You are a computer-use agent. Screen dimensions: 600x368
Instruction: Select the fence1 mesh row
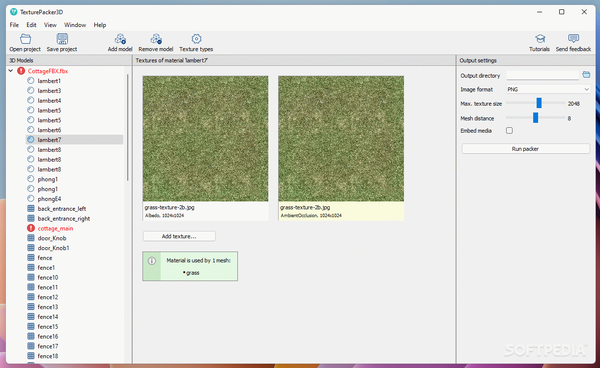coord(75,267)
